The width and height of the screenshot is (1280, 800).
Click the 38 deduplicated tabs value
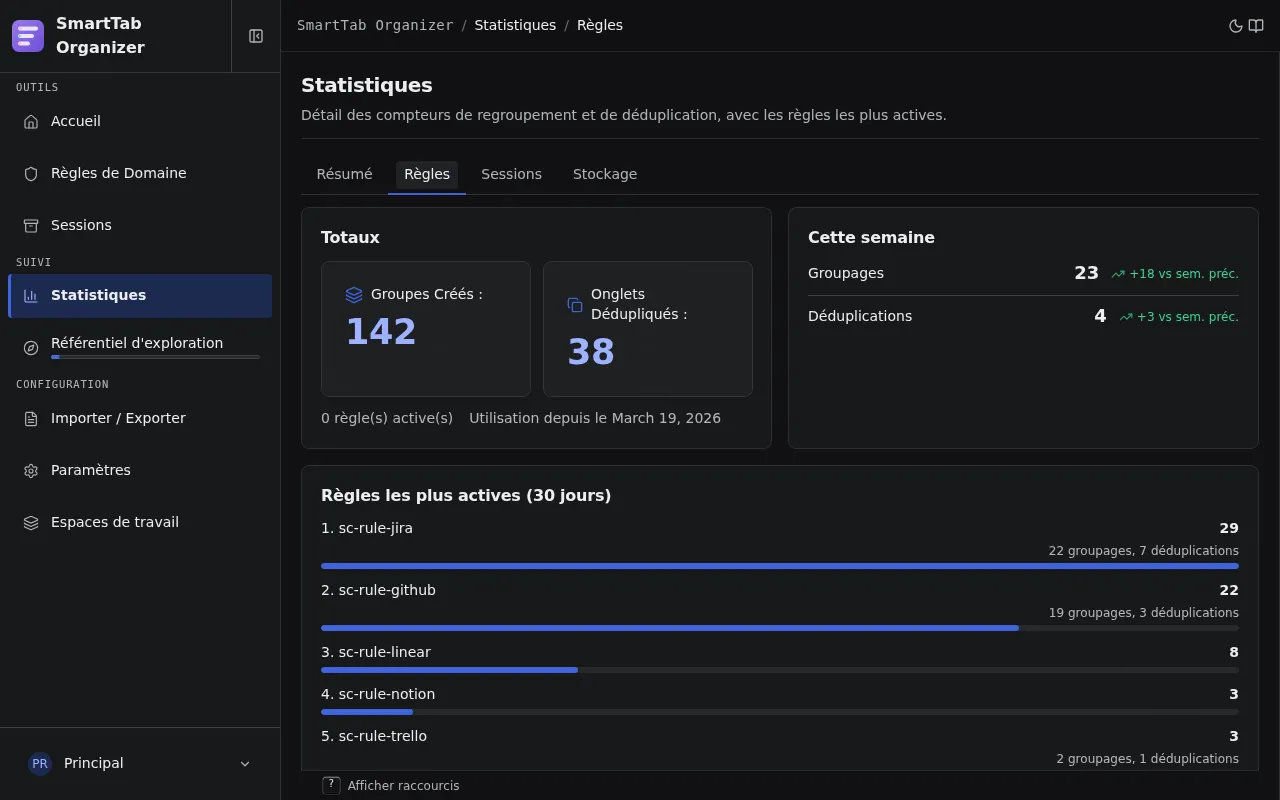point(591,352)
